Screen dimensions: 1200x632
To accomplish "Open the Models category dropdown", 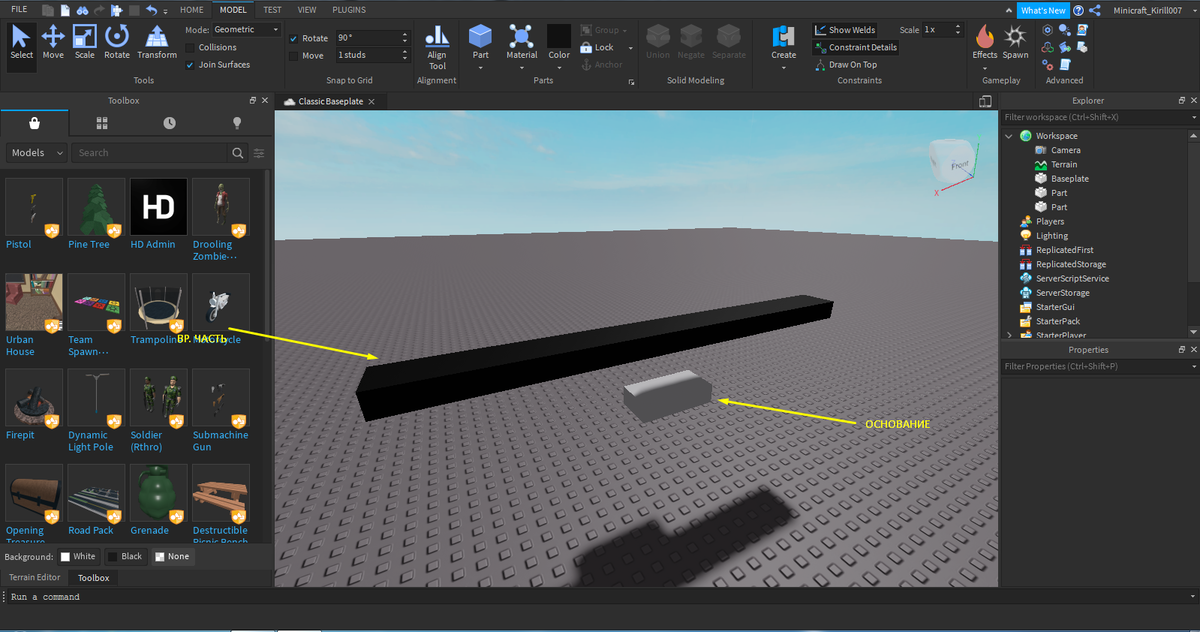I will pos(37,153).
